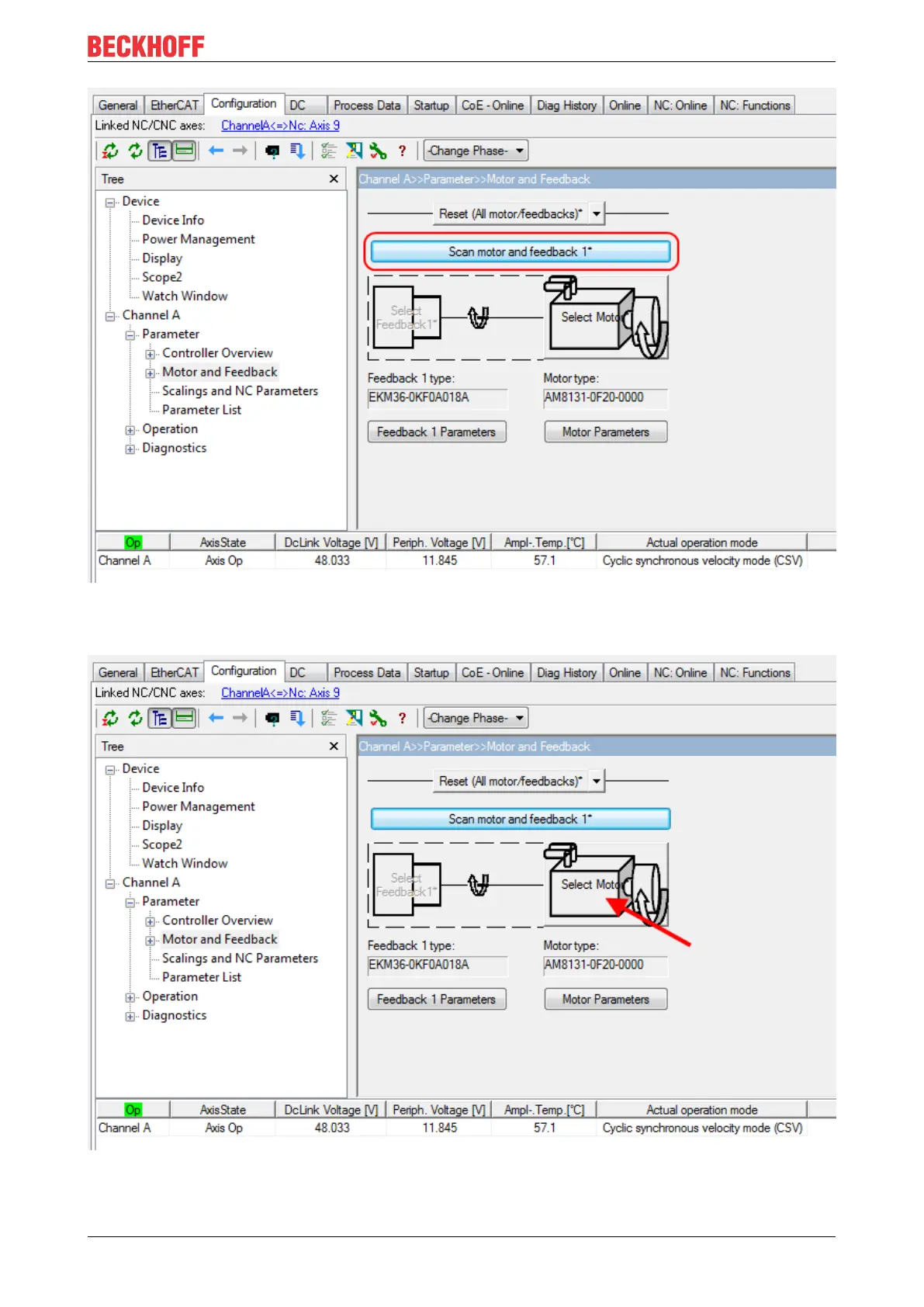Open Change Phase dropdown in upper screenshot
The height and width of the screenshot is (1307, 924).
point(476,151)
